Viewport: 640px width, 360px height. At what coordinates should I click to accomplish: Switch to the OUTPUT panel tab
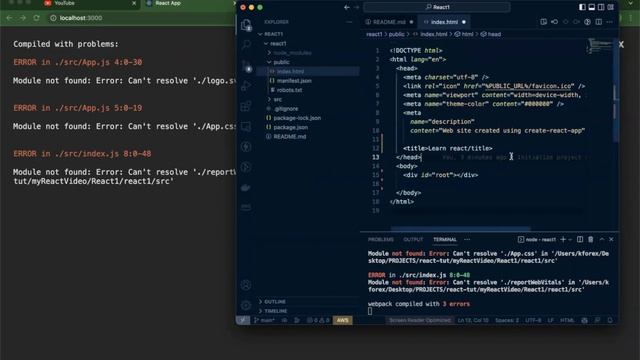[413, 240]
